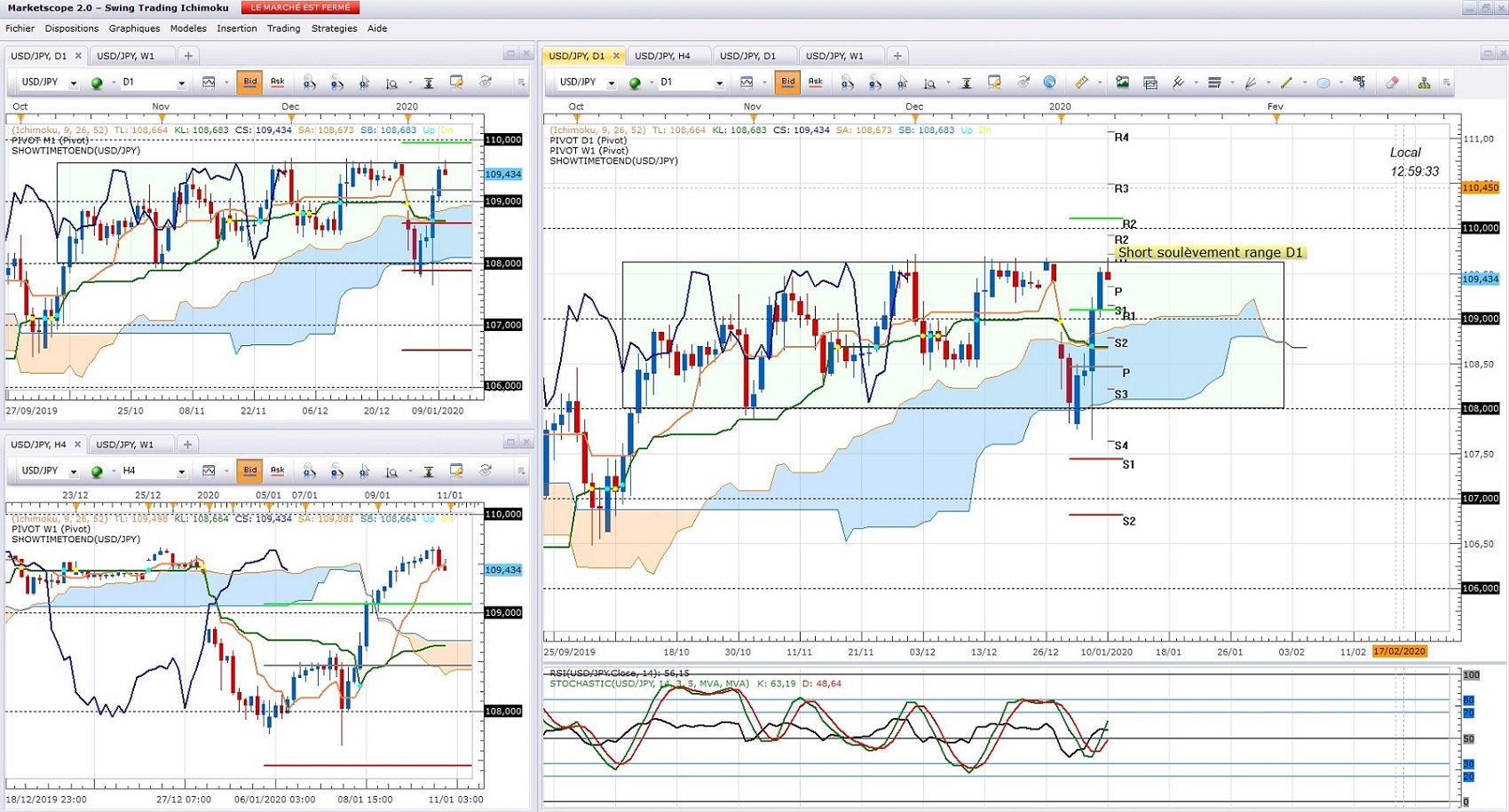The height and width of the screenshot is (812, 1509).
Task: Toggle Bid price in top-left panel toolbar
Action: [x=250, y=83]
